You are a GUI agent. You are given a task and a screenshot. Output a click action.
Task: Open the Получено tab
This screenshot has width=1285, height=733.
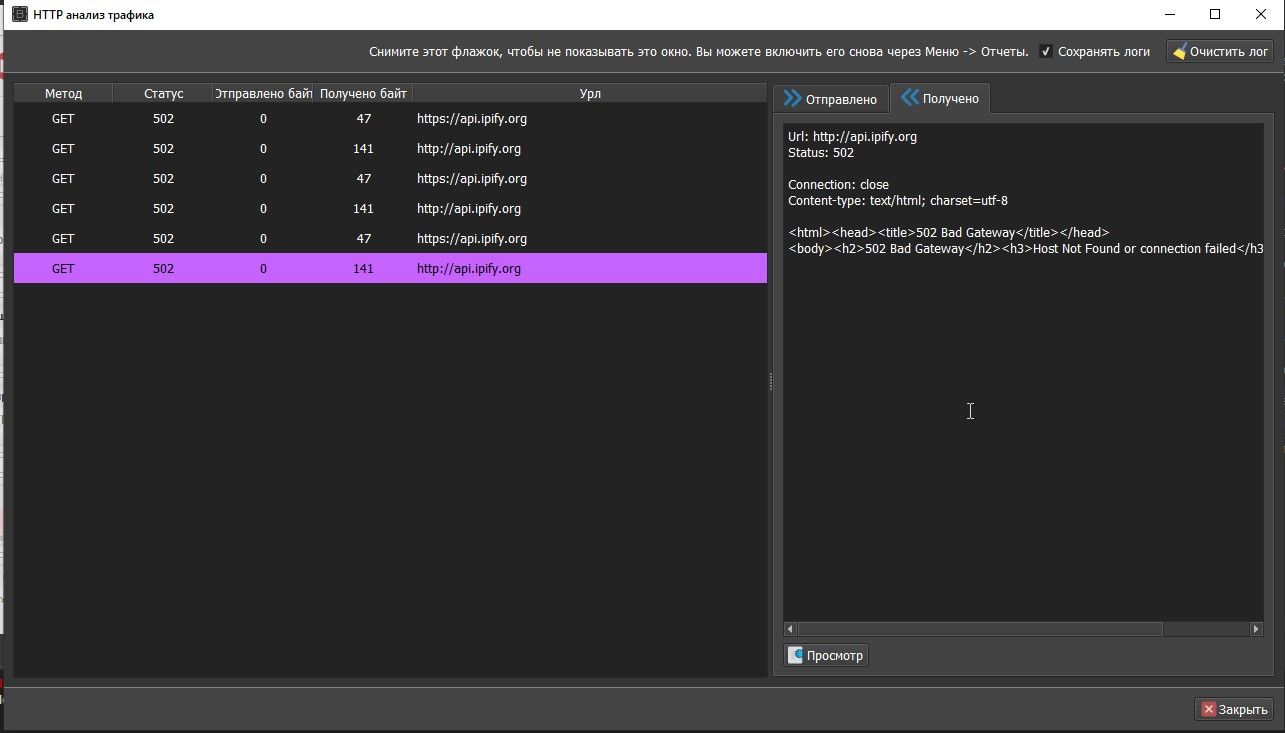939,98
